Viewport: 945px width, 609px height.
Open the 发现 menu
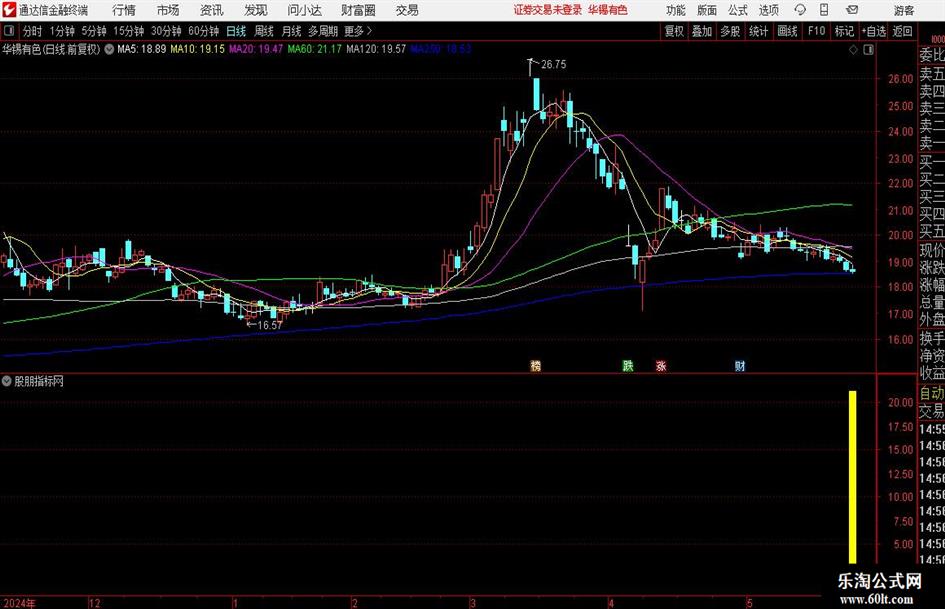[x=256, y=10]
